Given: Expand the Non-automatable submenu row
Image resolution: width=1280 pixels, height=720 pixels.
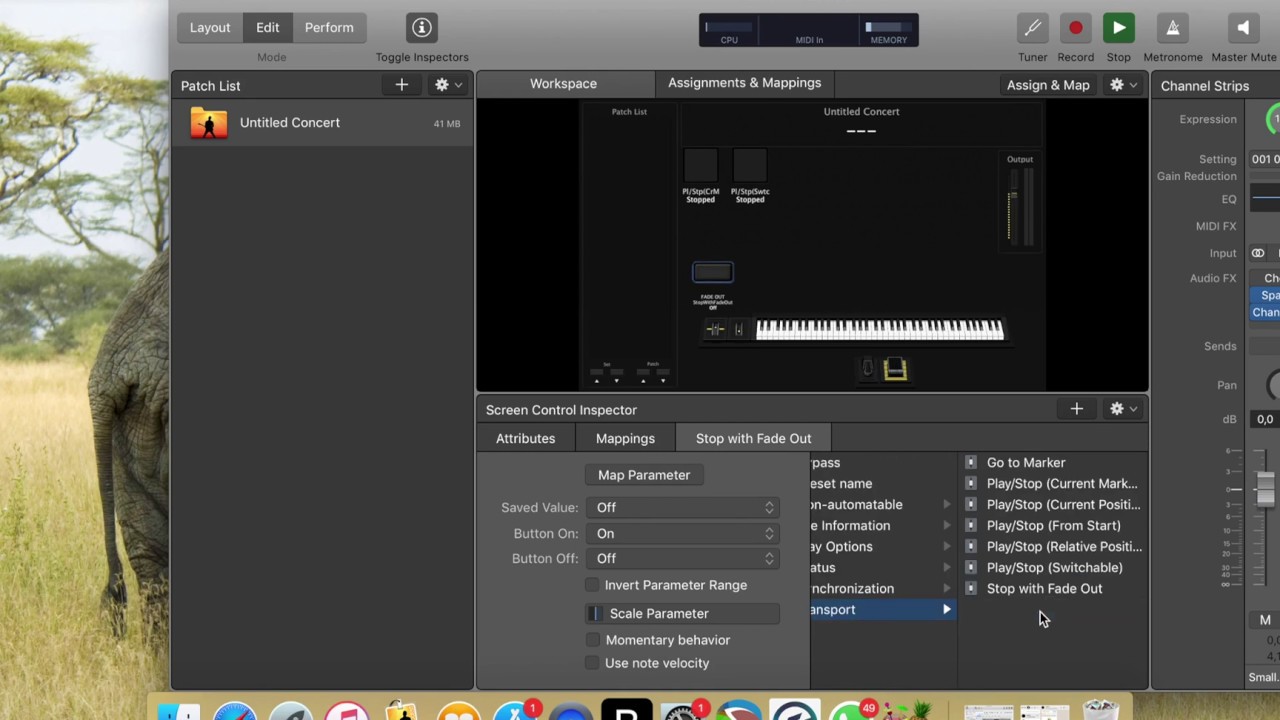Looking at the screenshot, I should pos(883,504).
